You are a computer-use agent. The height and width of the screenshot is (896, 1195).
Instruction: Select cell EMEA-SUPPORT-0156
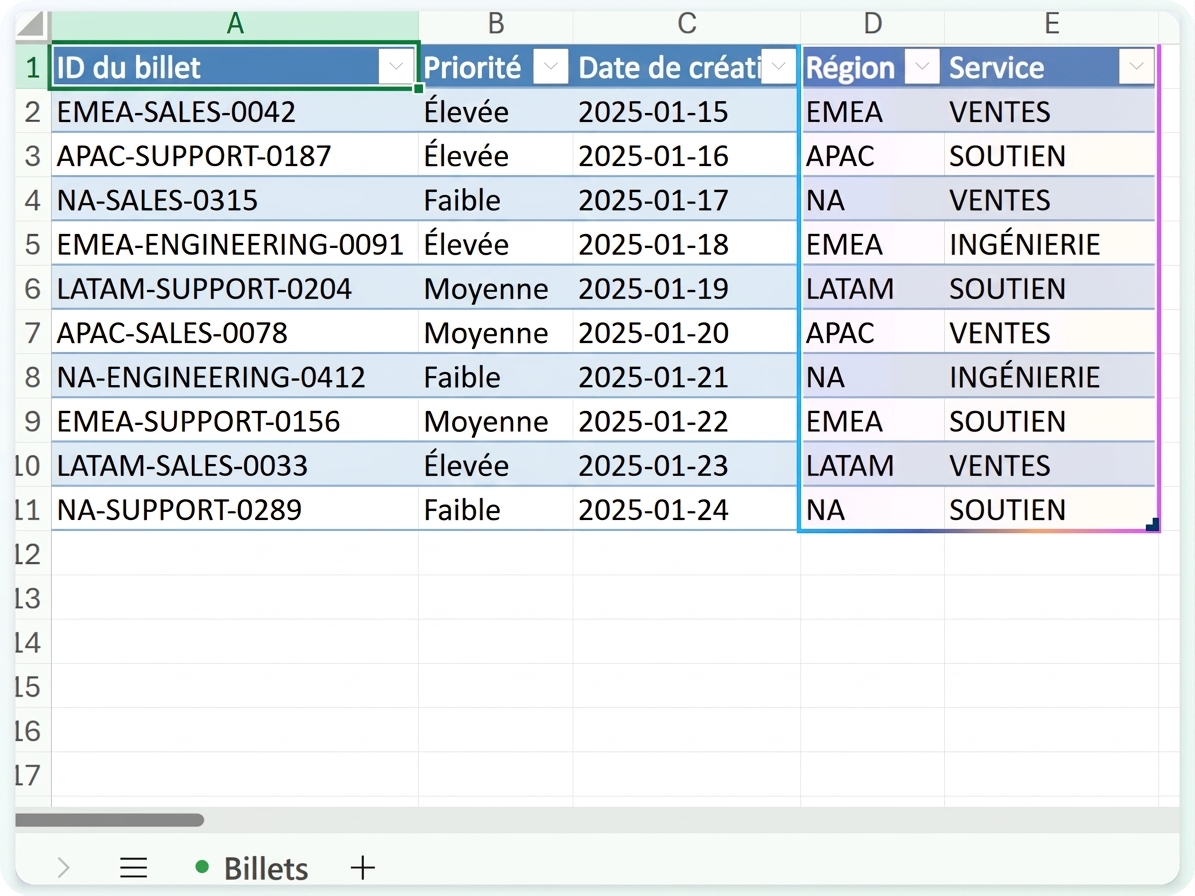(235, 421)
